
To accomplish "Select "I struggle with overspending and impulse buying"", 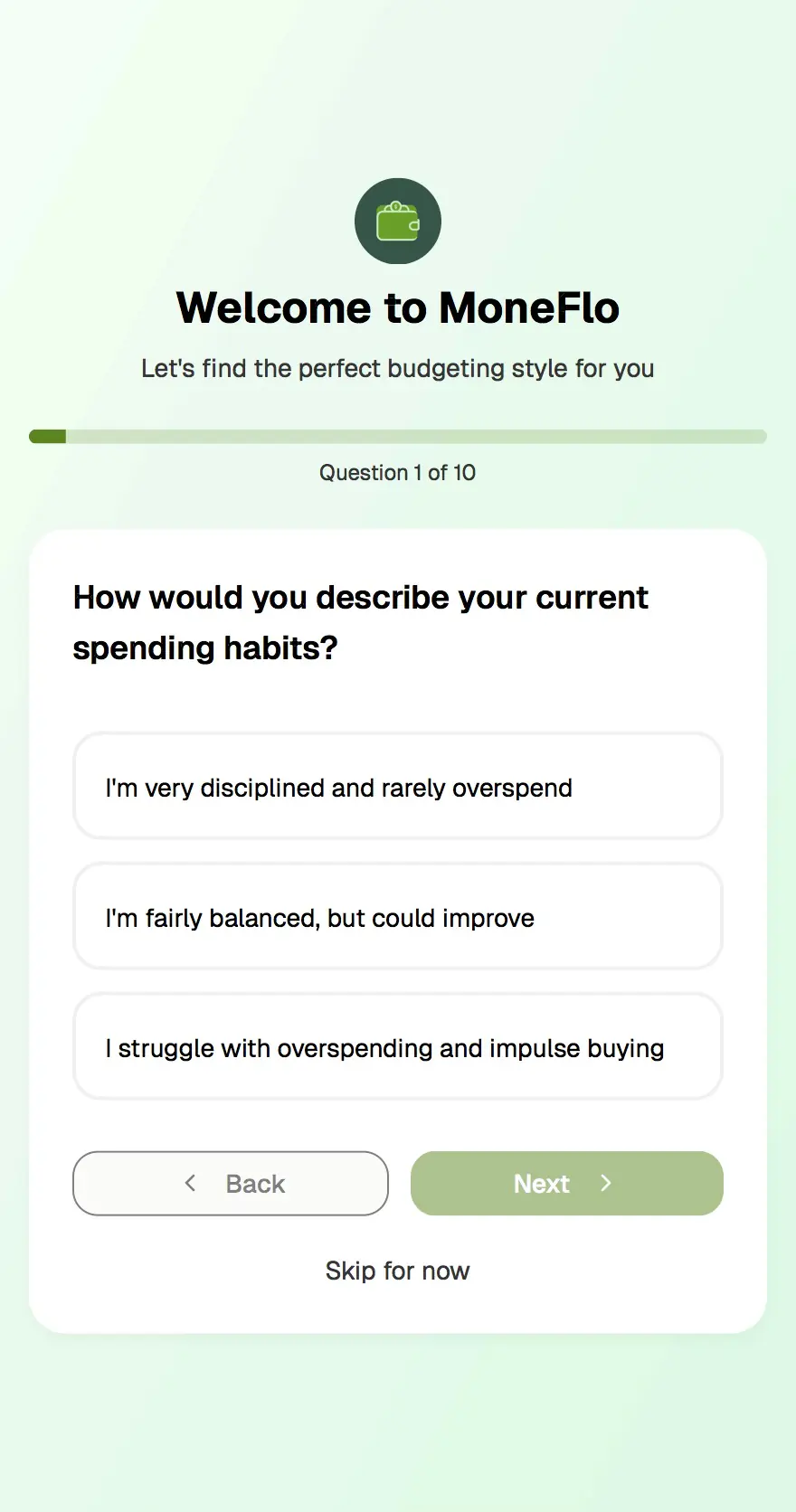I will pyautogui.click(x=398, y=1047).
